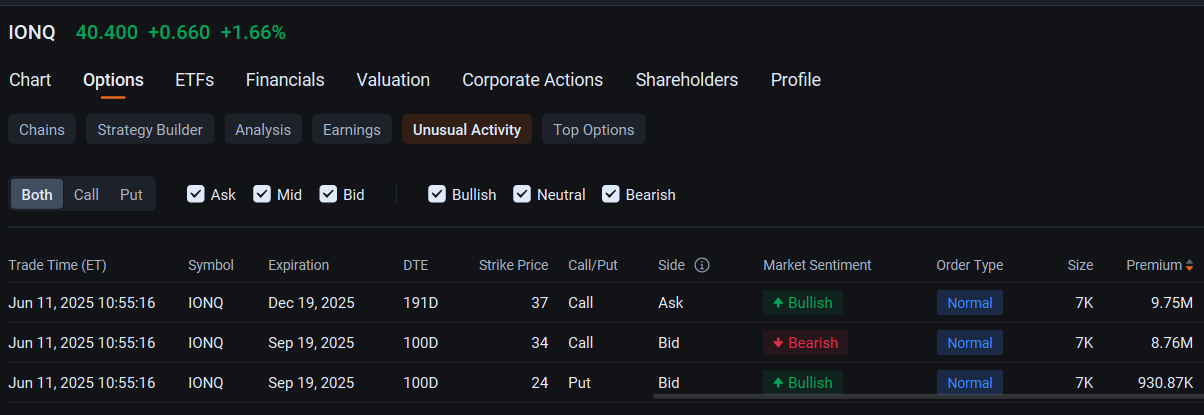Click the Ask side cell
Screen dimensions: 1204x415
click(670, 303)
